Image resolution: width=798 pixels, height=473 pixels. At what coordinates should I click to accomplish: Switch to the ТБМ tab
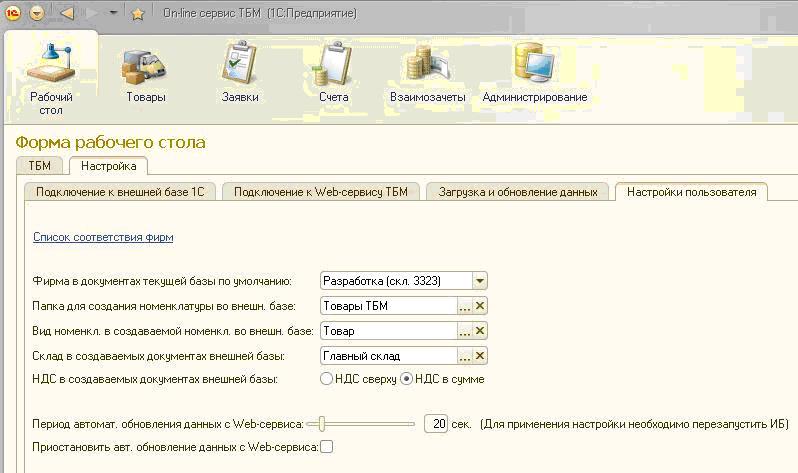click(x=40, y=166)
